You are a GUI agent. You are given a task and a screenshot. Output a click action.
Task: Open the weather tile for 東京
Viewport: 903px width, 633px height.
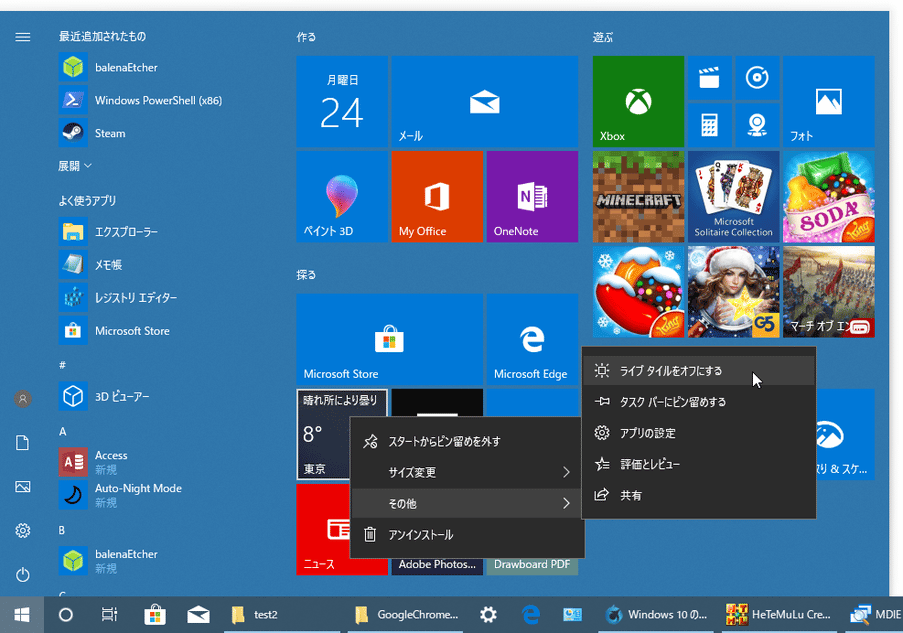tap(324, 434)
